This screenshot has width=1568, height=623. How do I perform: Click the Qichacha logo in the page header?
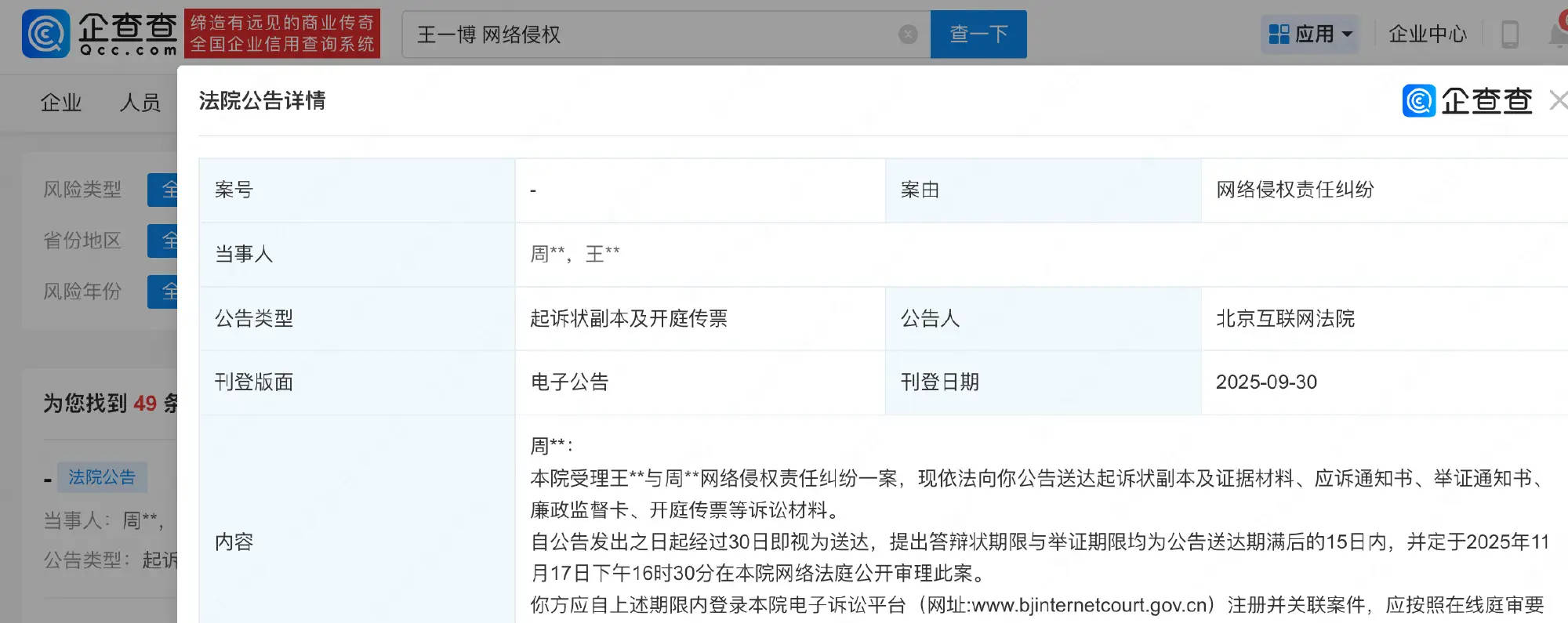100,34
